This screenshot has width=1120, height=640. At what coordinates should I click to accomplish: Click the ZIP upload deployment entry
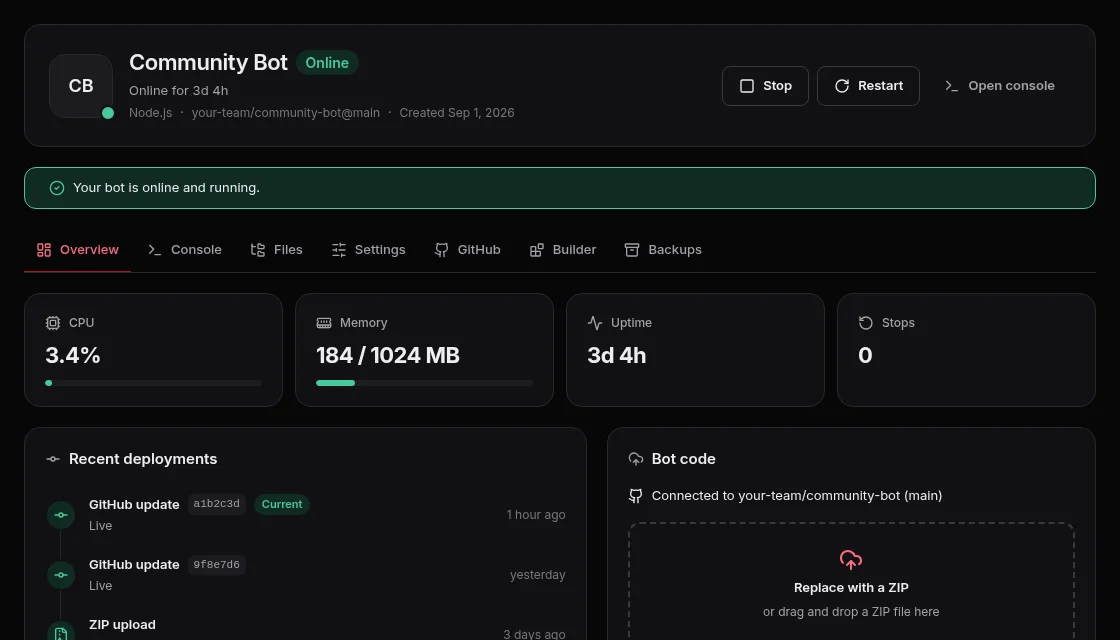(306, 630)
